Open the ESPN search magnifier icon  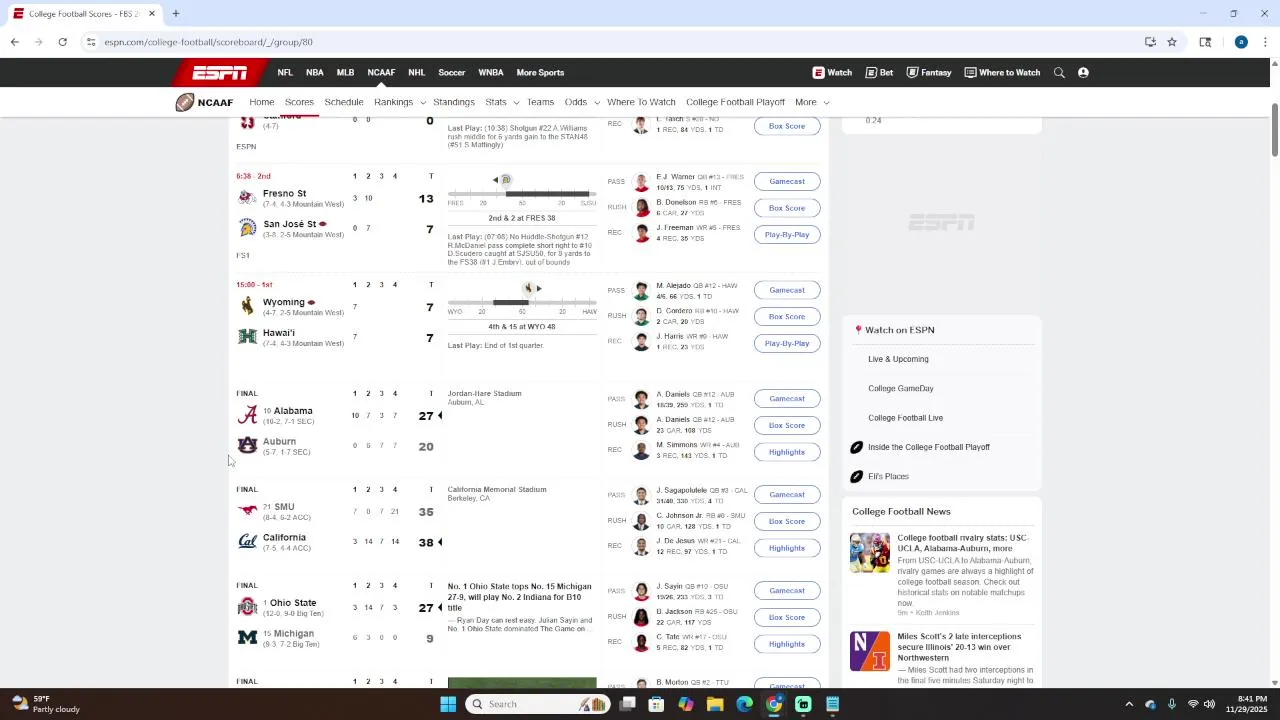coord(1059,72)
